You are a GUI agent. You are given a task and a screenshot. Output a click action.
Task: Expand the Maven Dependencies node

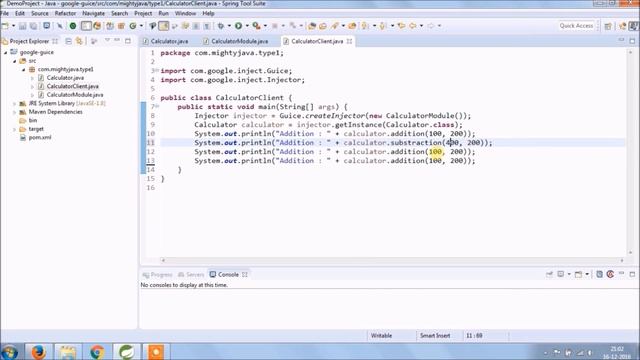[15, 112]
